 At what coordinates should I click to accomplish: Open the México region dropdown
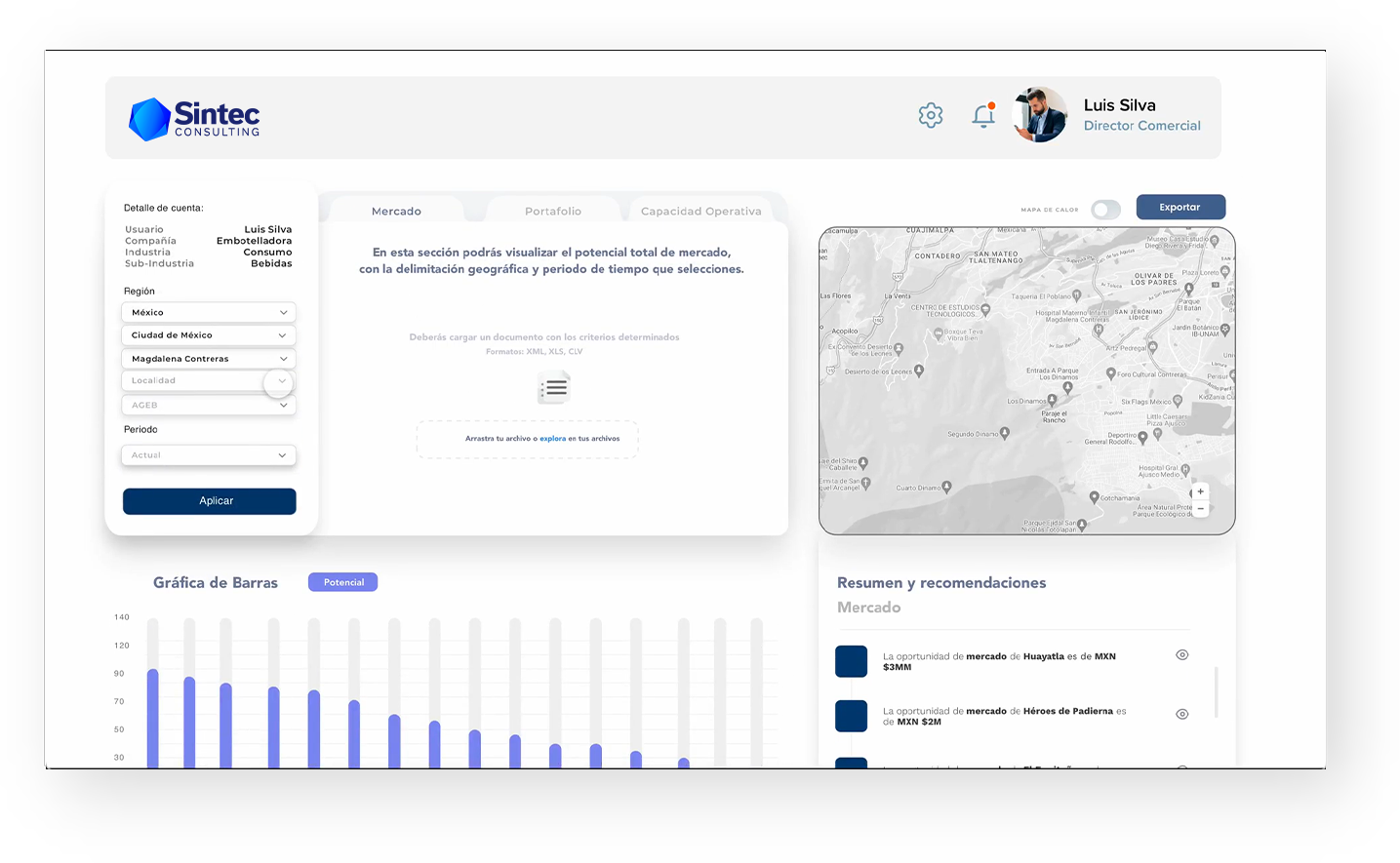(209, 313)
